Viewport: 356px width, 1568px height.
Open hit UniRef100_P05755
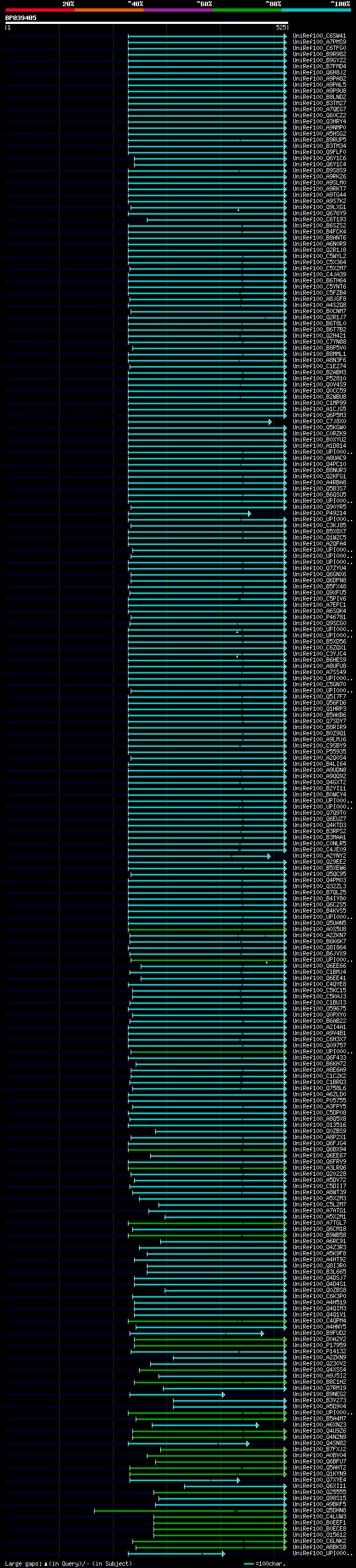[319, 1101]
